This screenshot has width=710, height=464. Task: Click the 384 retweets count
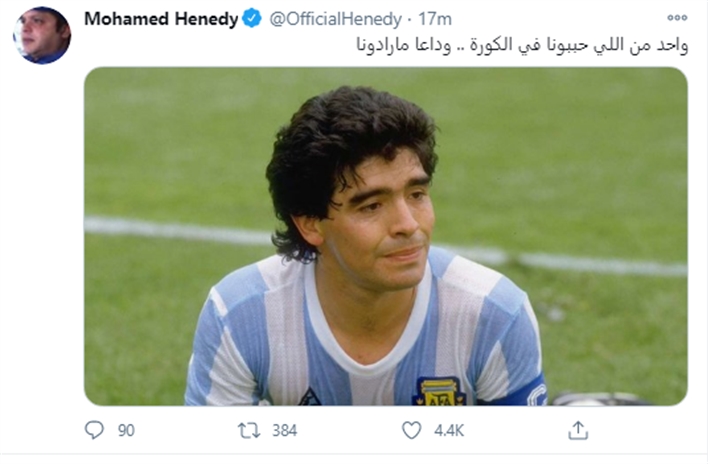[284, 431]
